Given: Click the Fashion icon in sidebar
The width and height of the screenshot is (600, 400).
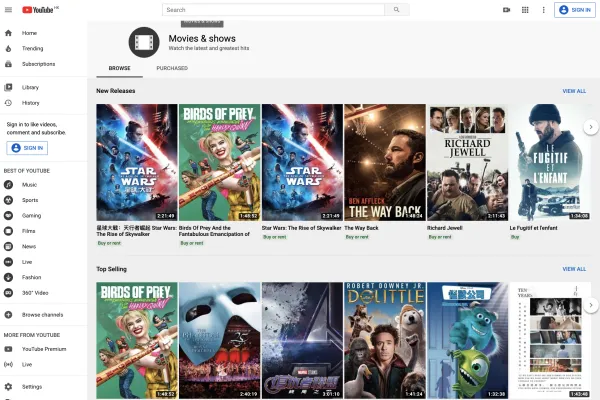Looking at the screenshot, I should (x=8, y=277).
